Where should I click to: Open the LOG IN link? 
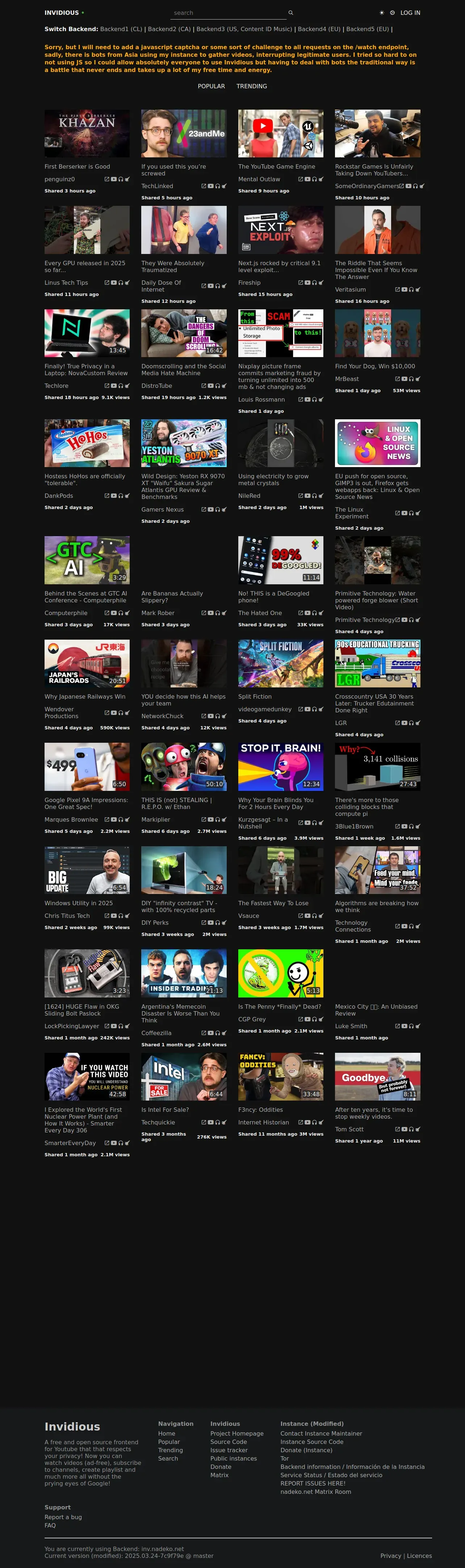pos(410,13)
